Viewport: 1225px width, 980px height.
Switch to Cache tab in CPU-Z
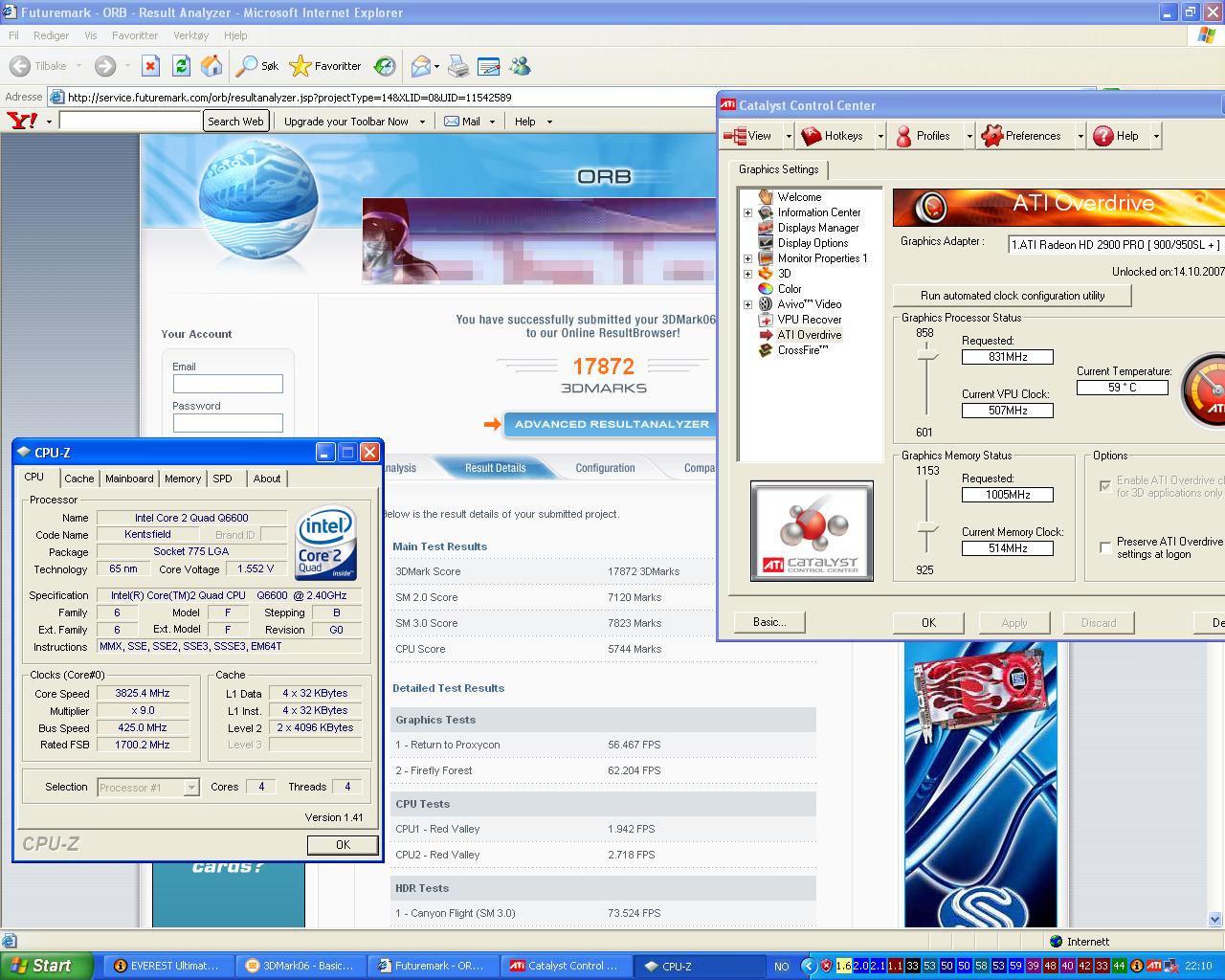[x=79, y=479]
